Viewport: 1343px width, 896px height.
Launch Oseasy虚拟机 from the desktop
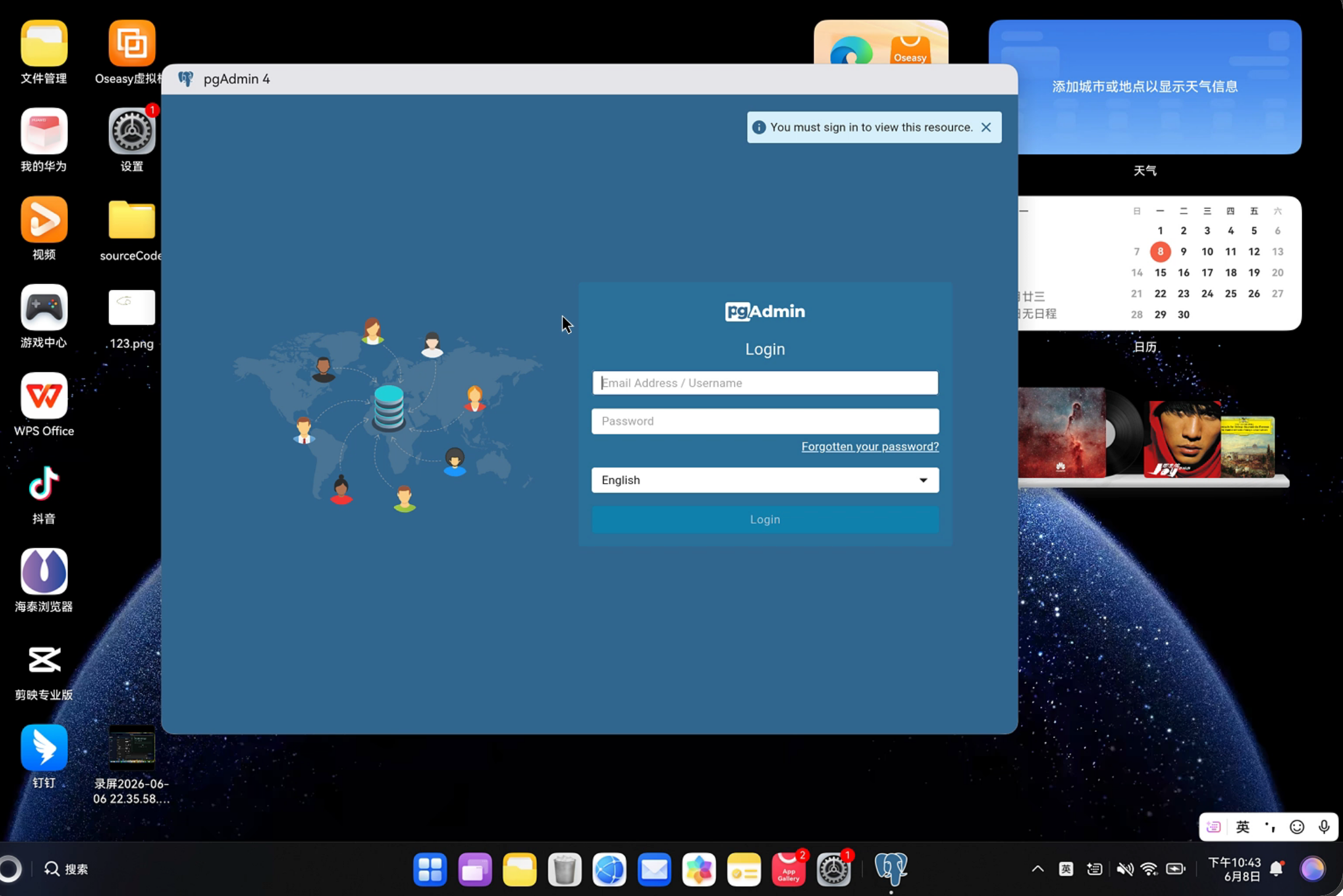(x=132, y=43)
